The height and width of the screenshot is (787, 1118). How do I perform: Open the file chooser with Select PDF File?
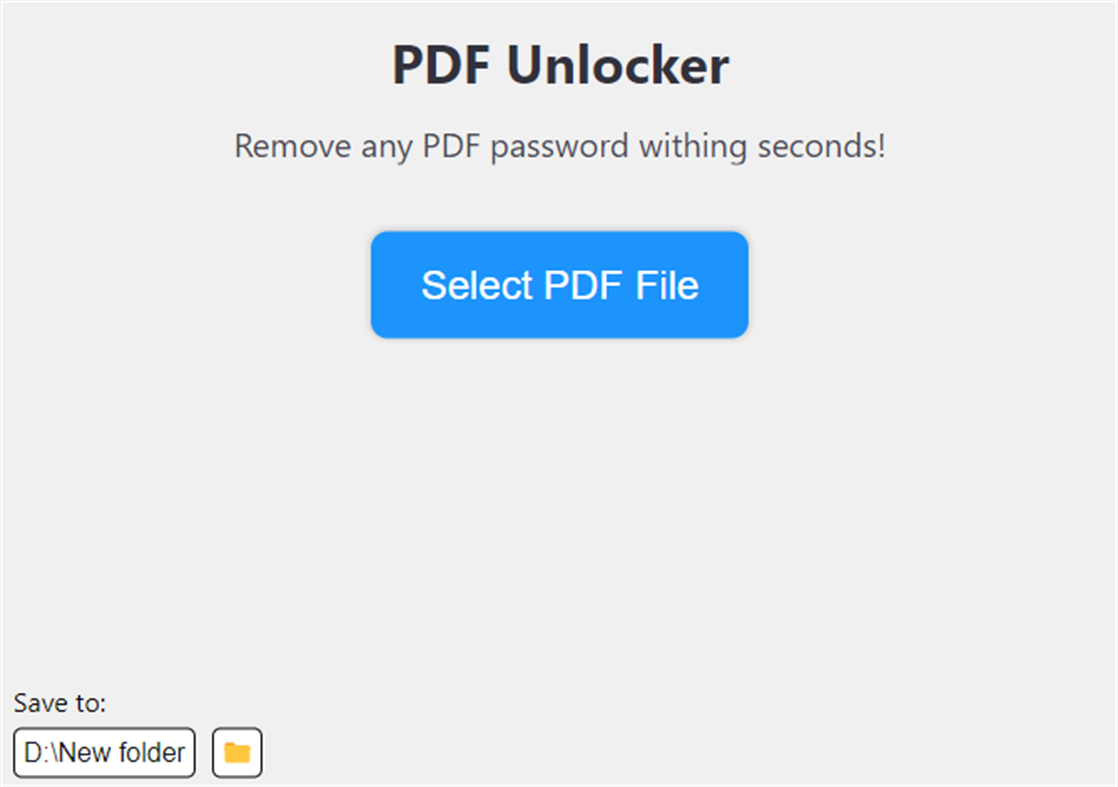(559, 285)
